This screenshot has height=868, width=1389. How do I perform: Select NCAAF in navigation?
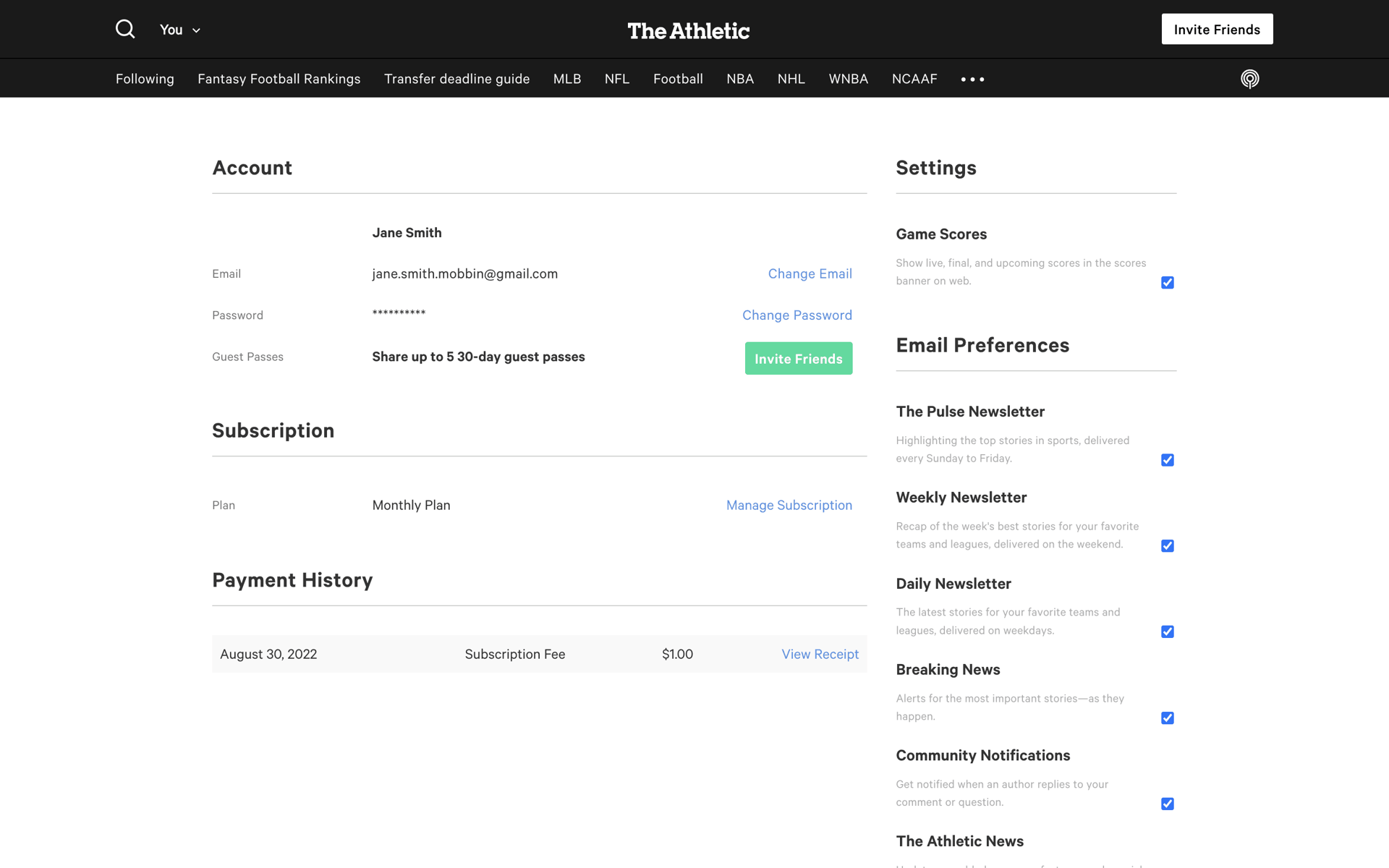tap(914, 78)
